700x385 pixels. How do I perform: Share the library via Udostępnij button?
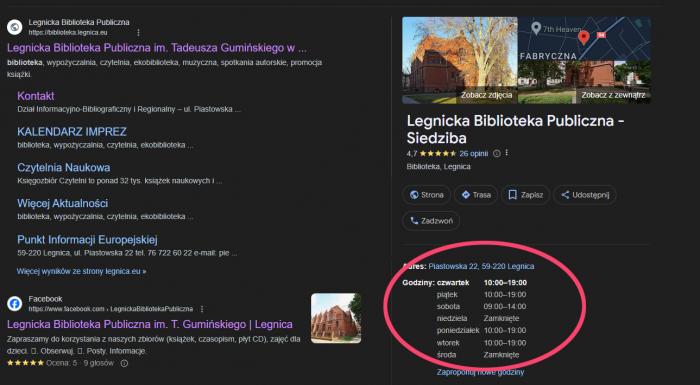point(585,195)
